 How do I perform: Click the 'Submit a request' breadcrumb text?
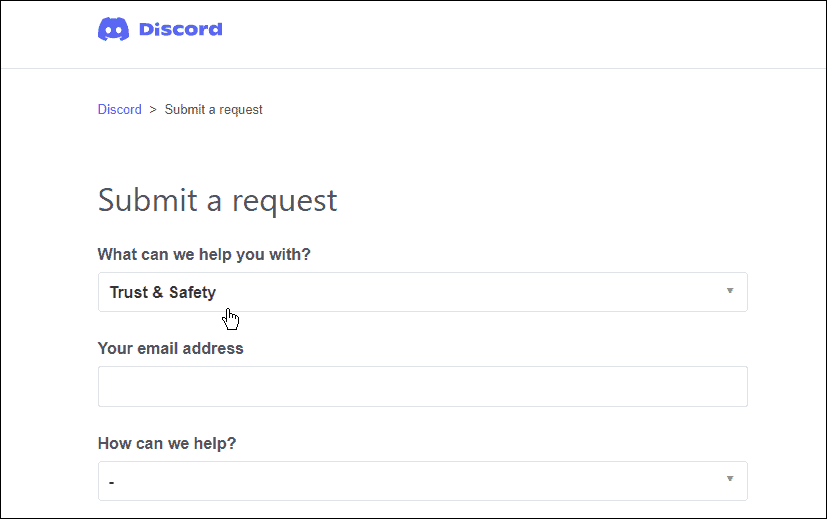pos(213,110)
